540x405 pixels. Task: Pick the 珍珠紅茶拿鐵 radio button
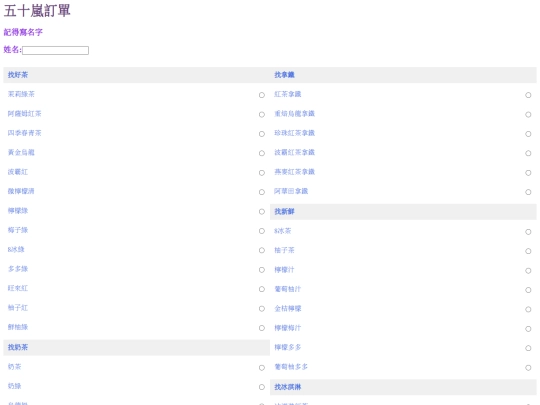[528, 134]
